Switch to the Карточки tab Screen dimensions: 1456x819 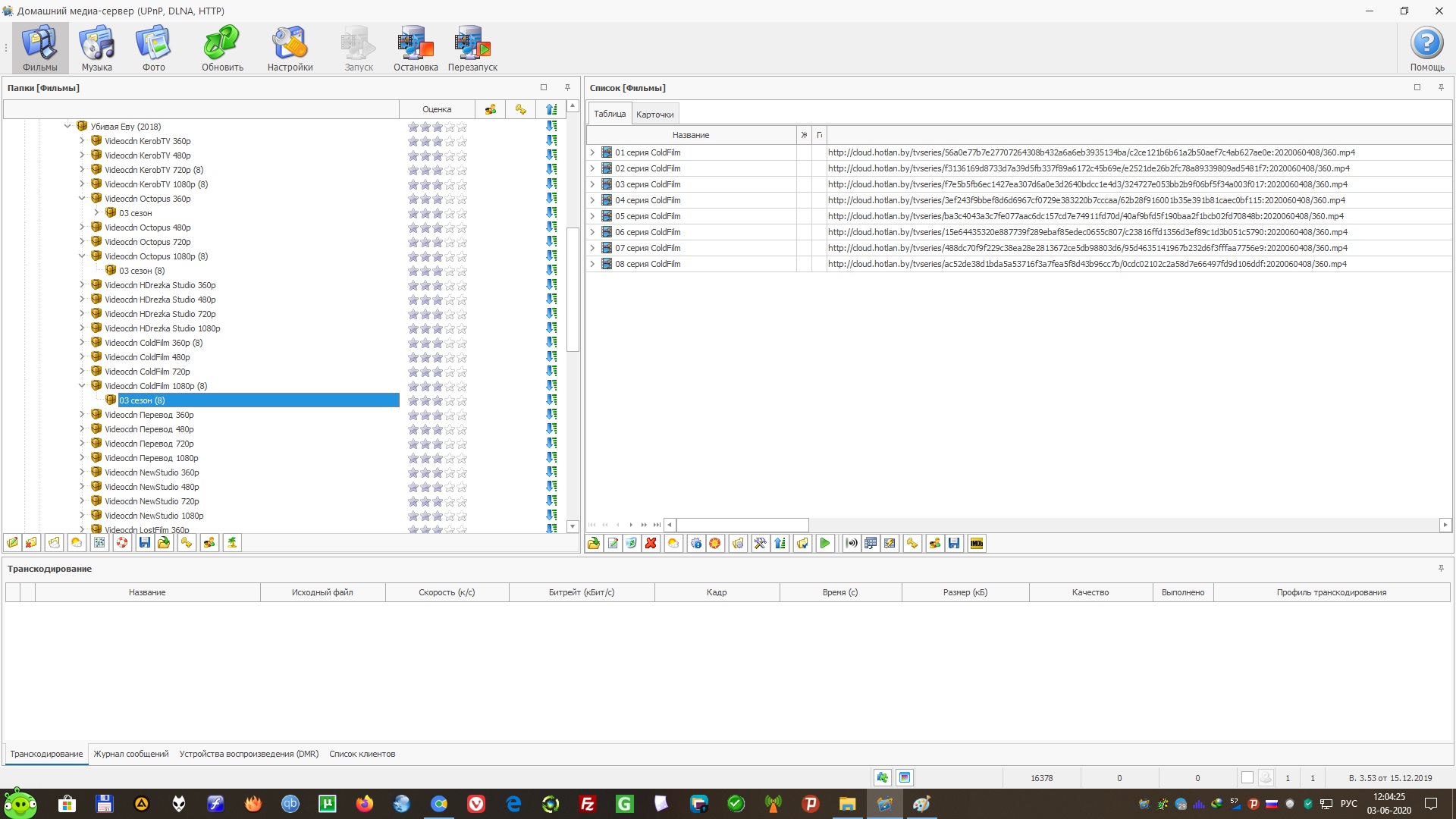pyautogui.click(x=654, y=115)
